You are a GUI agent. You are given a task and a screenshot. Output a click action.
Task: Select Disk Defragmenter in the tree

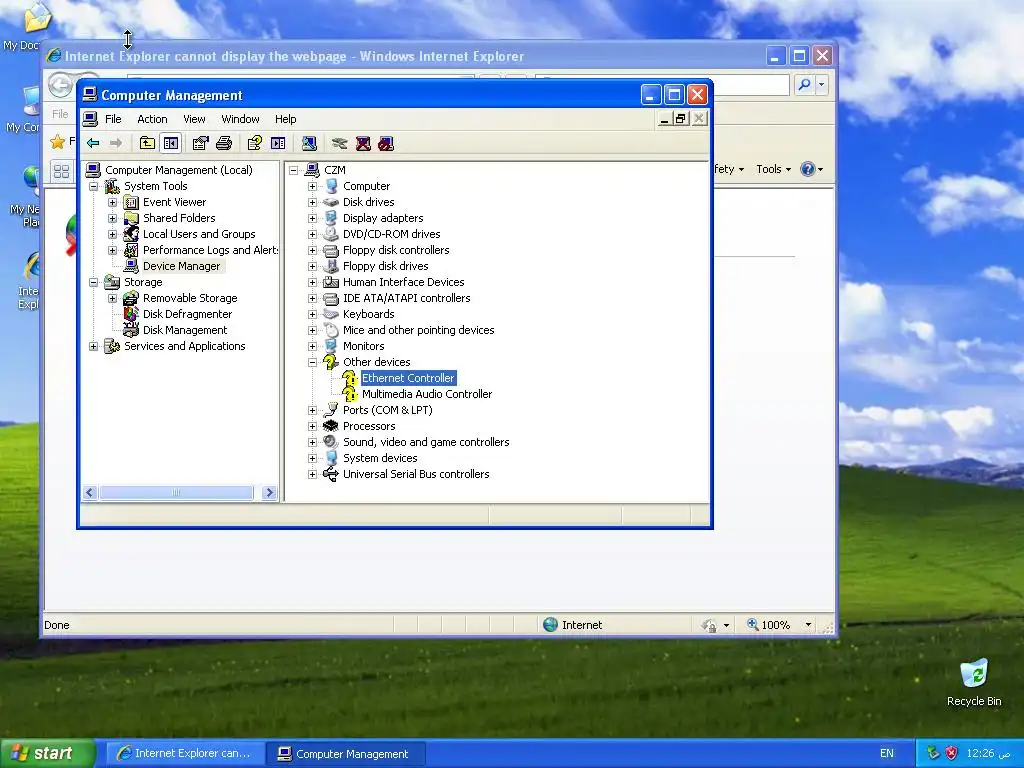(x=187, y=314)
